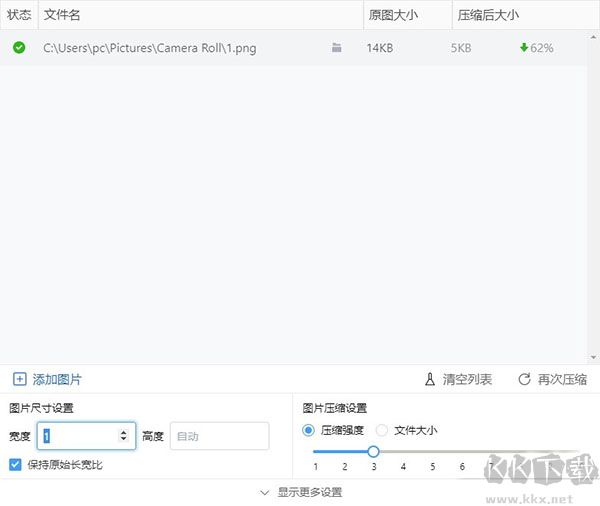Click the plus icon beside 添加图片

pos(20,379)
